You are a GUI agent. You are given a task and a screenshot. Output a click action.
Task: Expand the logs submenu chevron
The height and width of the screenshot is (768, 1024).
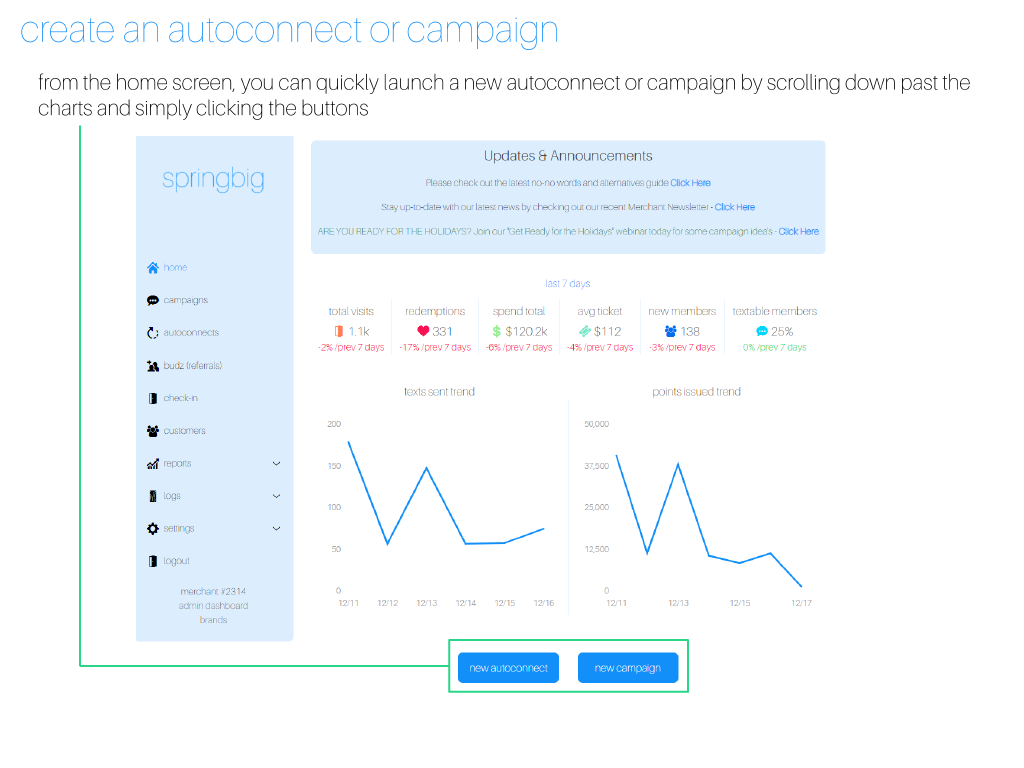coord(277,496)
